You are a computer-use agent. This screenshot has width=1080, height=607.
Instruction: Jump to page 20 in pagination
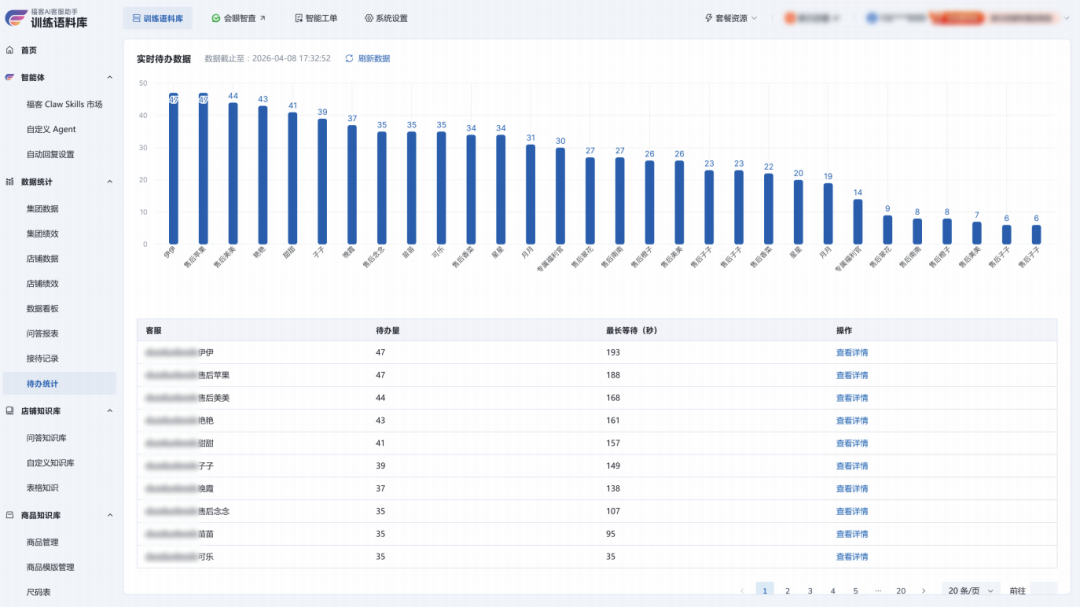pyautogui.click(x=900, y=591)
